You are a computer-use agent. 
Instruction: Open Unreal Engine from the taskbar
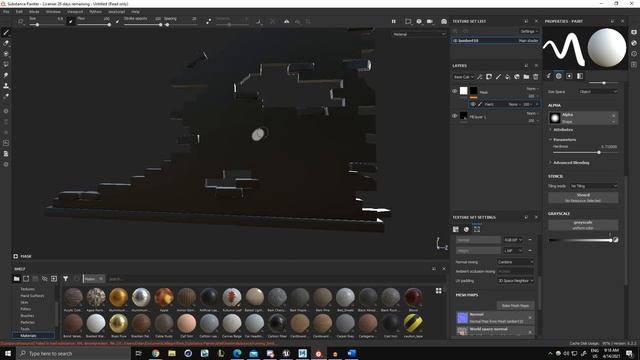click(286, 353)
